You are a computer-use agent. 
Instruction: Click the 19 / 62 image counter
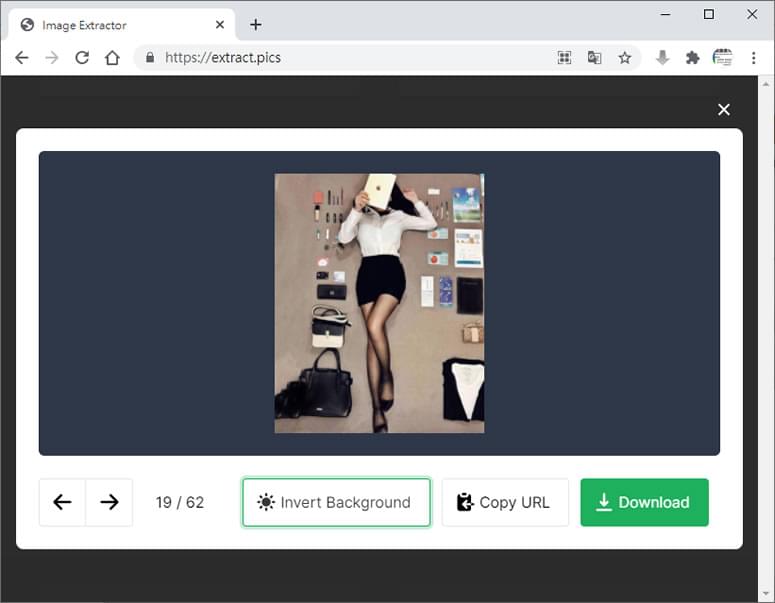tap(180, 502)
